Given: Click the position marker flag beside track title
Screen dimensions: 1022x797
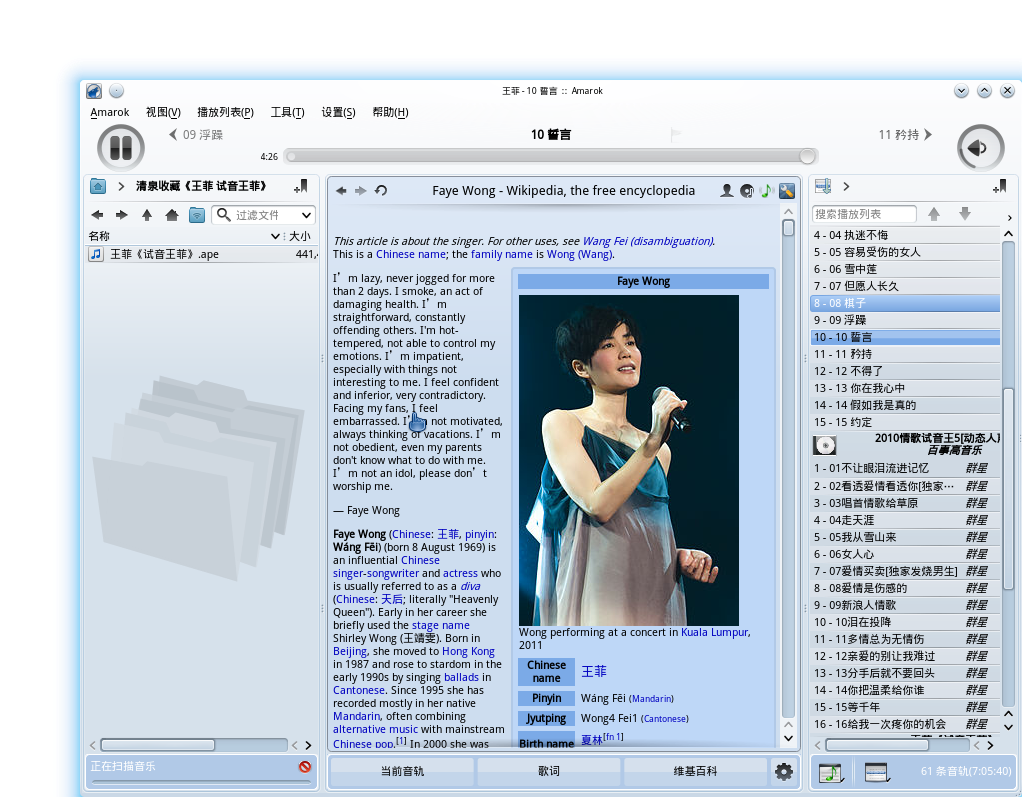Looking at the screenshot, I should [676, 135].
